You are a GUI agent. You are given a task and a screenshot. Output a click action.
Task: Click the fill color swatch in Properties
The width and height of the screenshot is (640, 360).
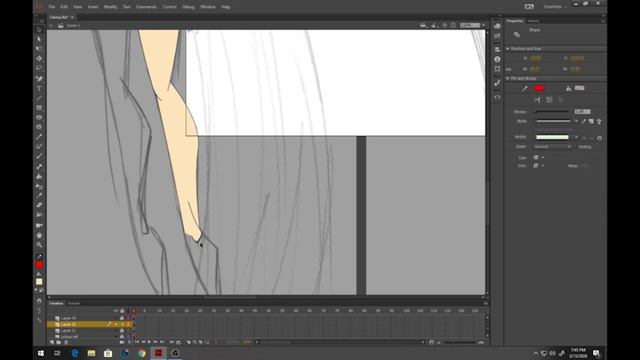[x=580, y=88]
